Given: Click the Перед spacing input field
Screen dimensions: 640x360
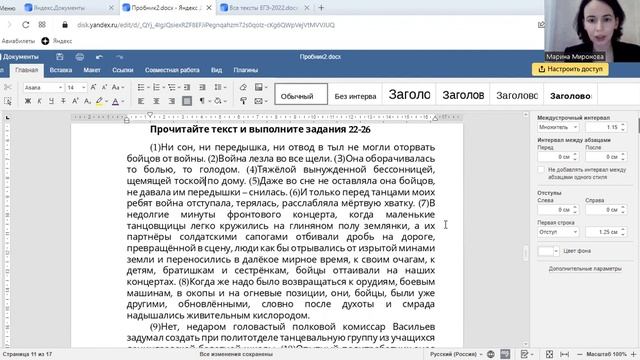Looking at the screenshot, I should coord(558,157).
